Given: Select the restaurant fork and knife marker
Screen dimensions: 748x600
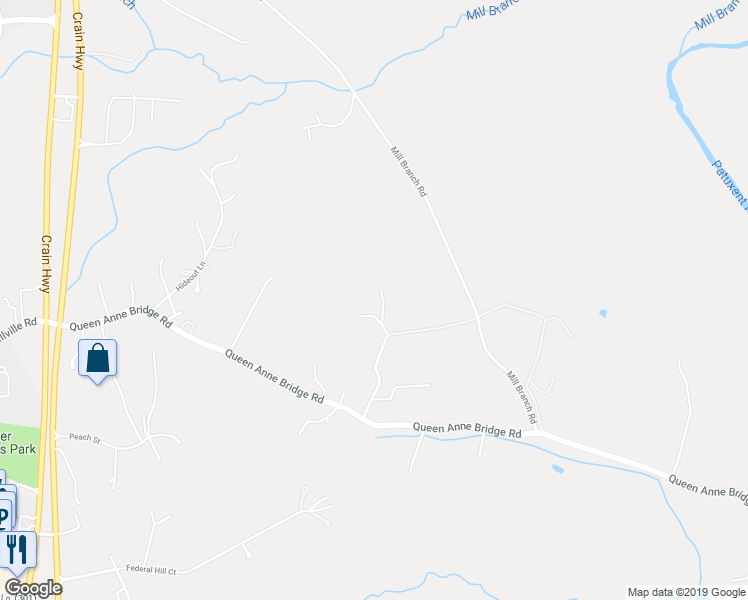Looking at the screenshot, I should click(18, 552).
